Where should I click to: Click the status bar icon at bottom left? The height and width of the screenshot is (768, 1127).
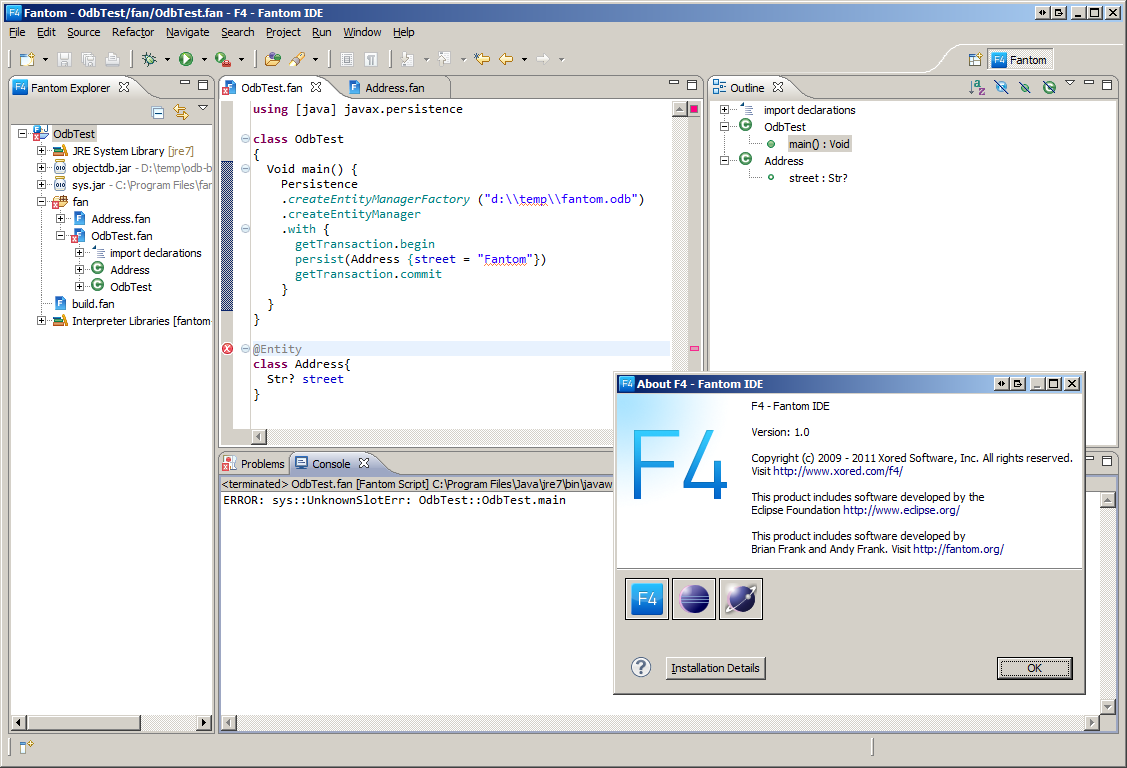point(26,747)
